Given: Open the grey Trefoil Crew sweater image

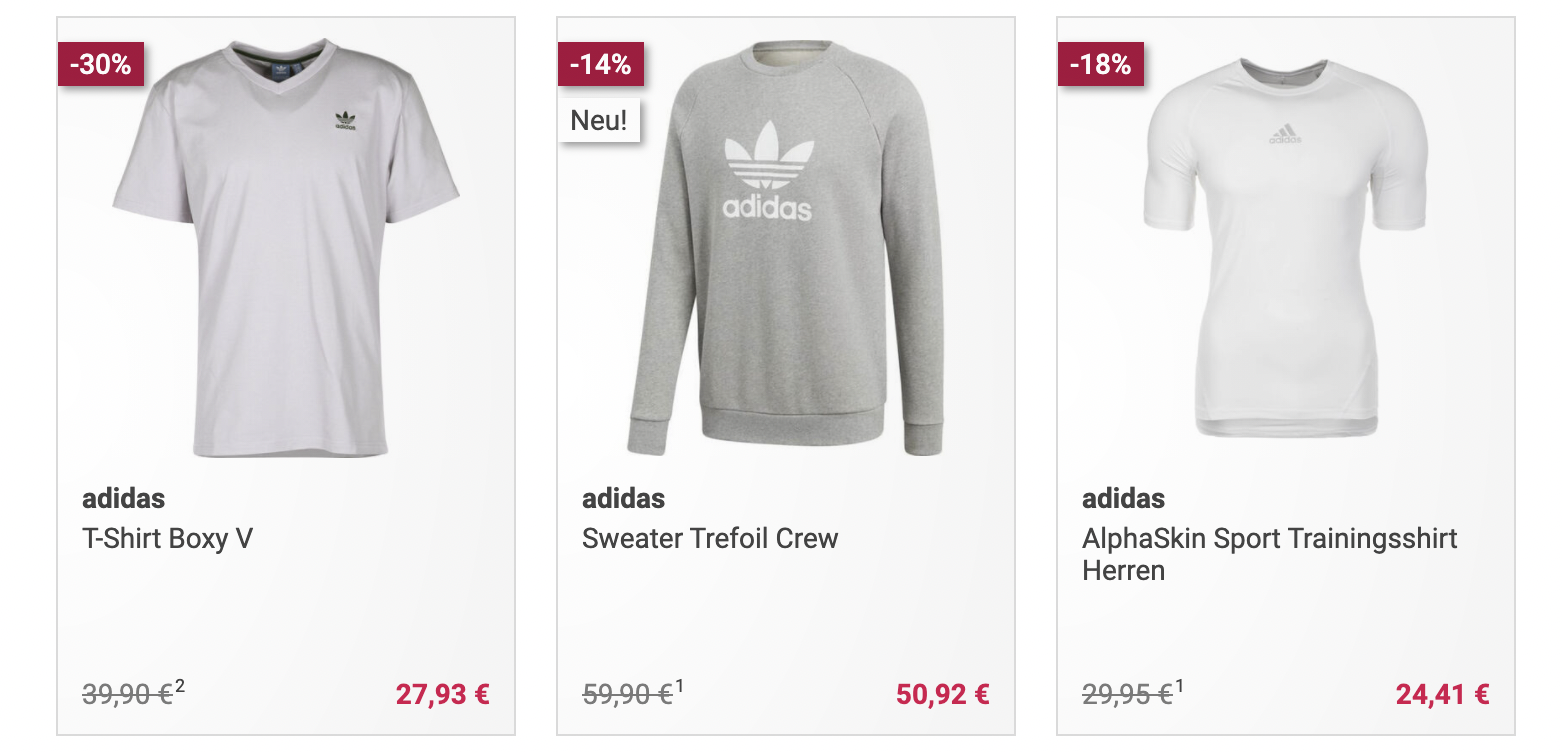Looking at the screenshot, I should click(x=786, y=250).
